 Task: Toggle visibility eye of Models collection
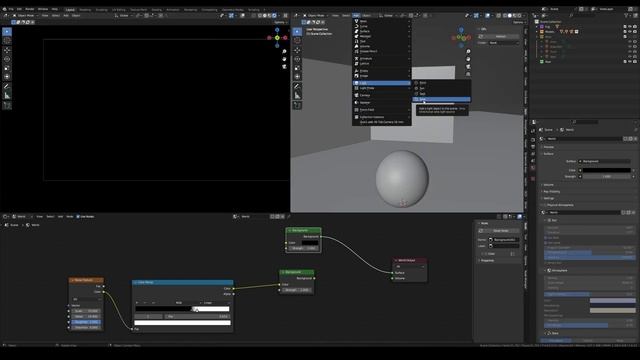(630, 31)
